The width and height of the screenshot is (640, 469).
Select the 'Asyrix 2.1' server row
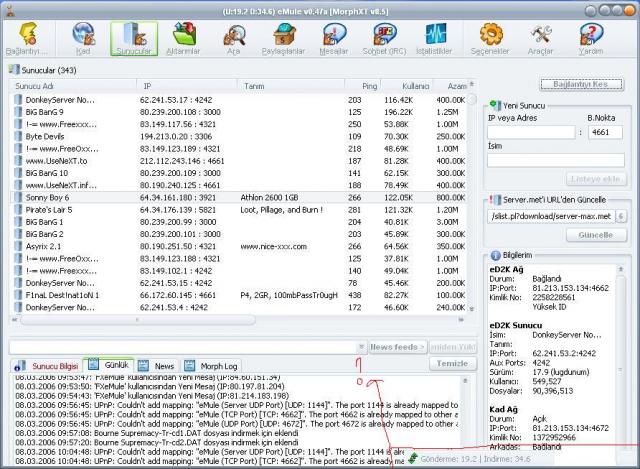[x=239, y=246]
